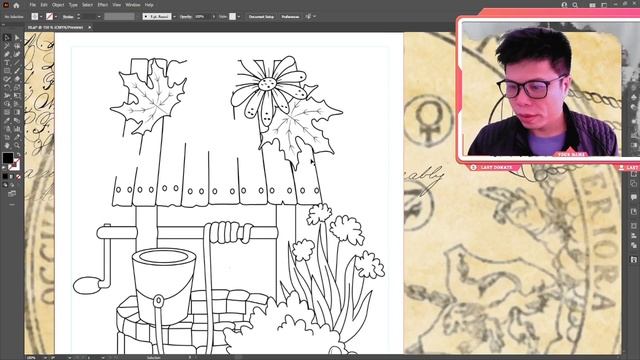Open the Window menu

(133, 5)
